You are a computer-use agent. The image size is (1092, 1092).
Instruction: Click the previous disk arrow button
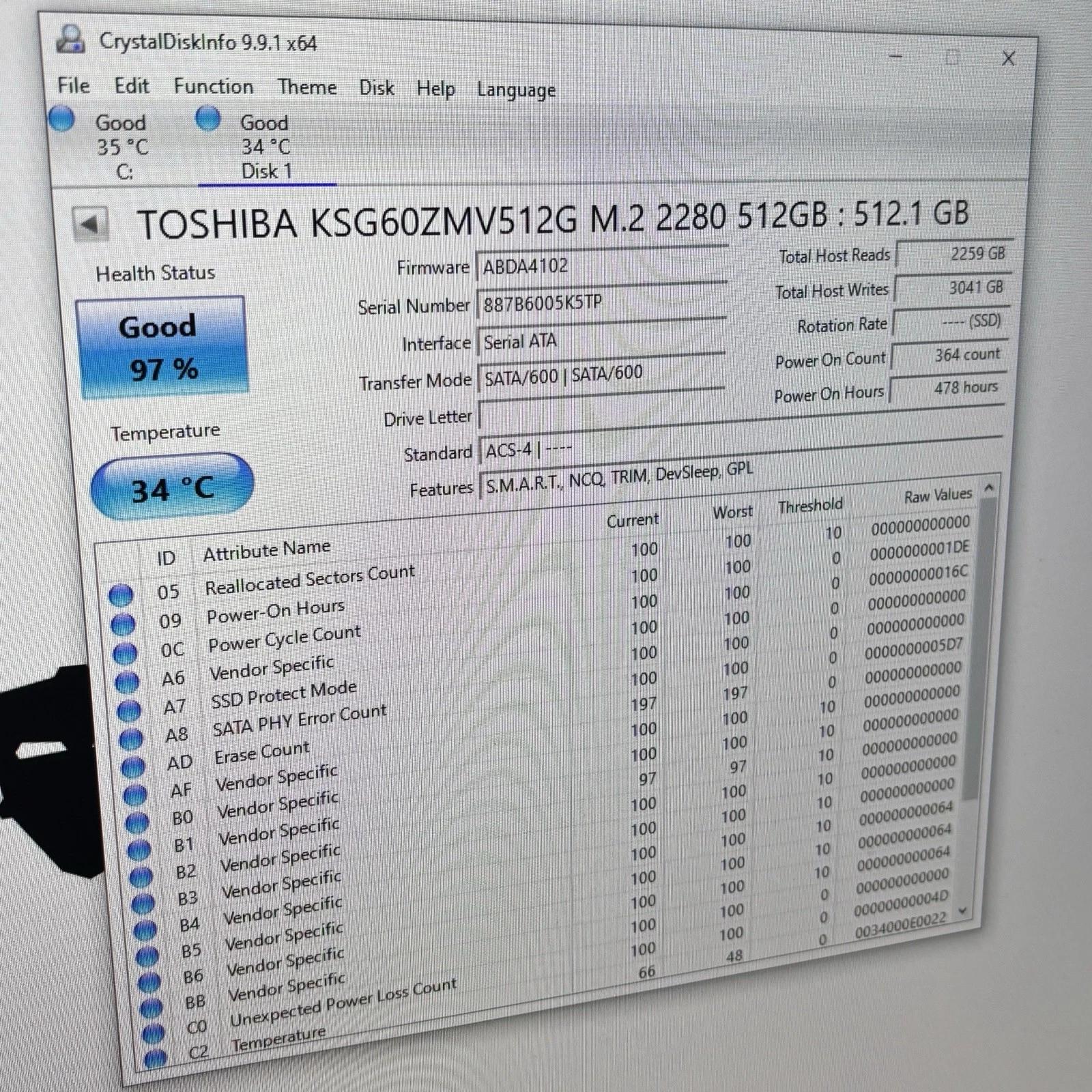pos(90,224)
